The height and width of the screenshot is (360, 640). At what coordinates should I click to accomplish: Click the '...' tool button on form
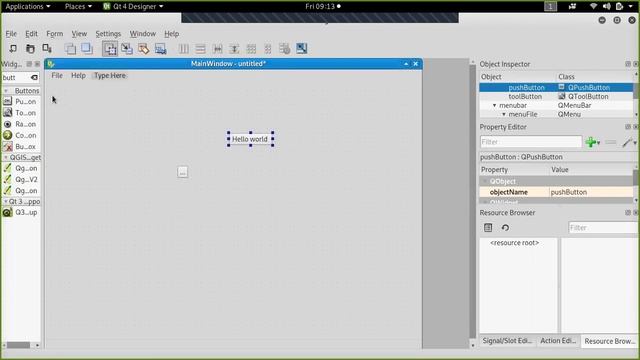(182, 172)
